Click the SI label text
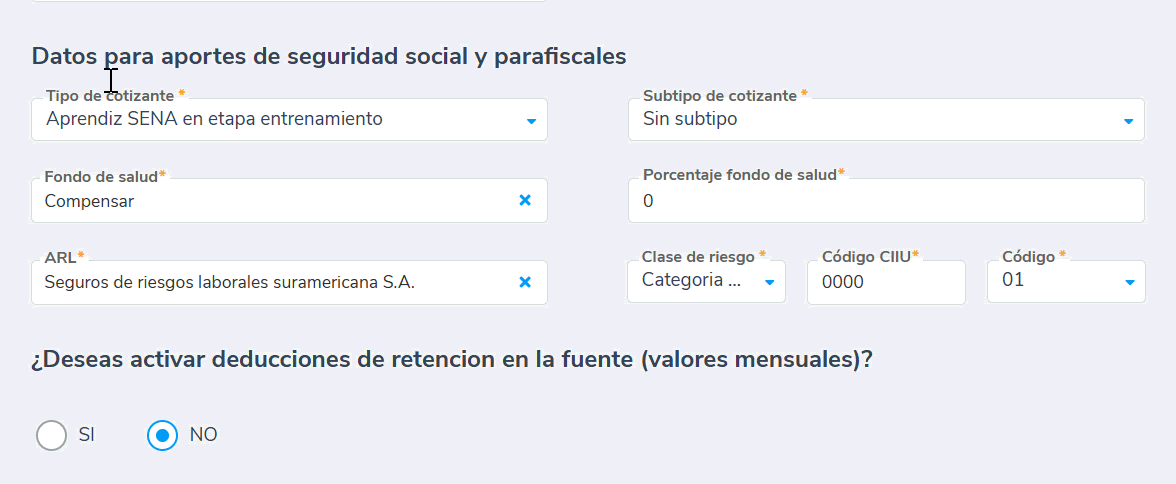 (86, 435)
